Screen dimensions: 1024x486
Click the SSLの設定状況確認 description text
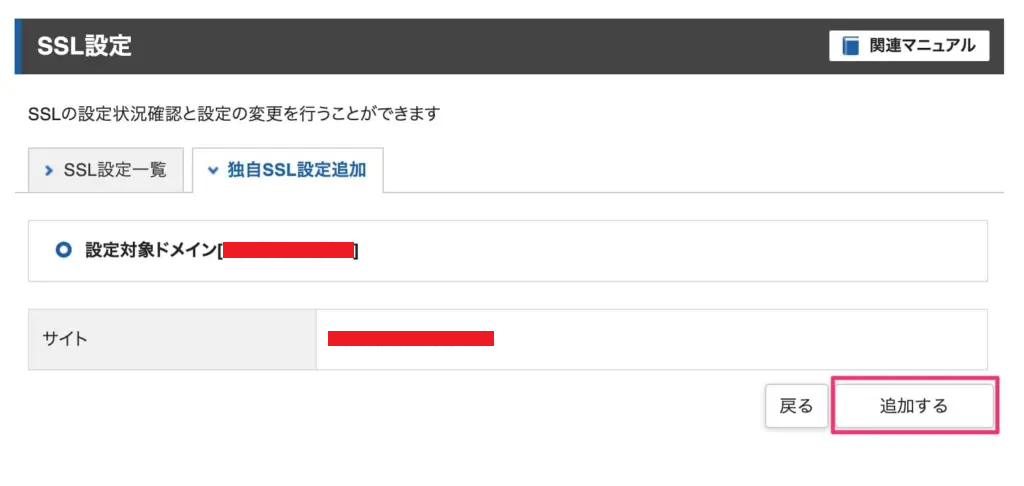coord(234,114)
